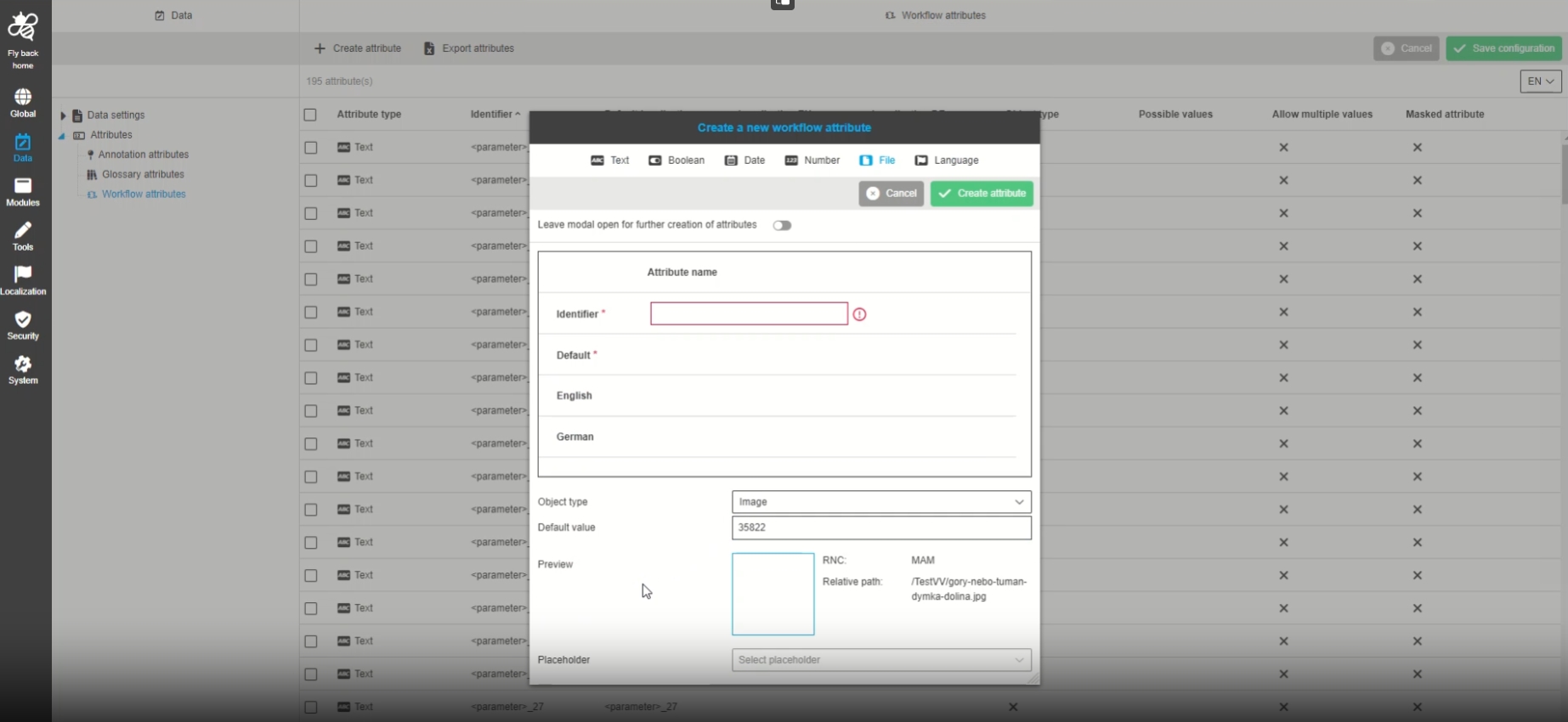Image resolution: width=1568 pixels, height=722 pixels.
Task: Tick the select-all checkbox in table header
Action: [x=310, y=115]
